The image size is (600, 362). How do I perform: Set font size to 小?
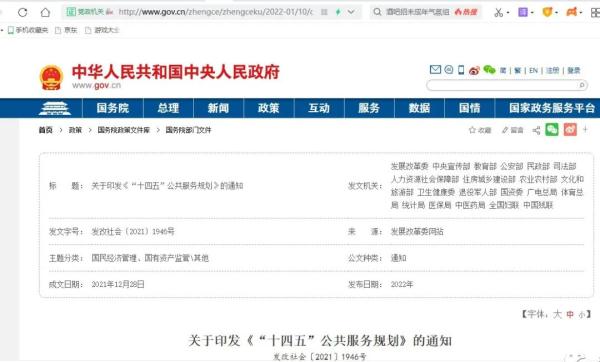582,315
